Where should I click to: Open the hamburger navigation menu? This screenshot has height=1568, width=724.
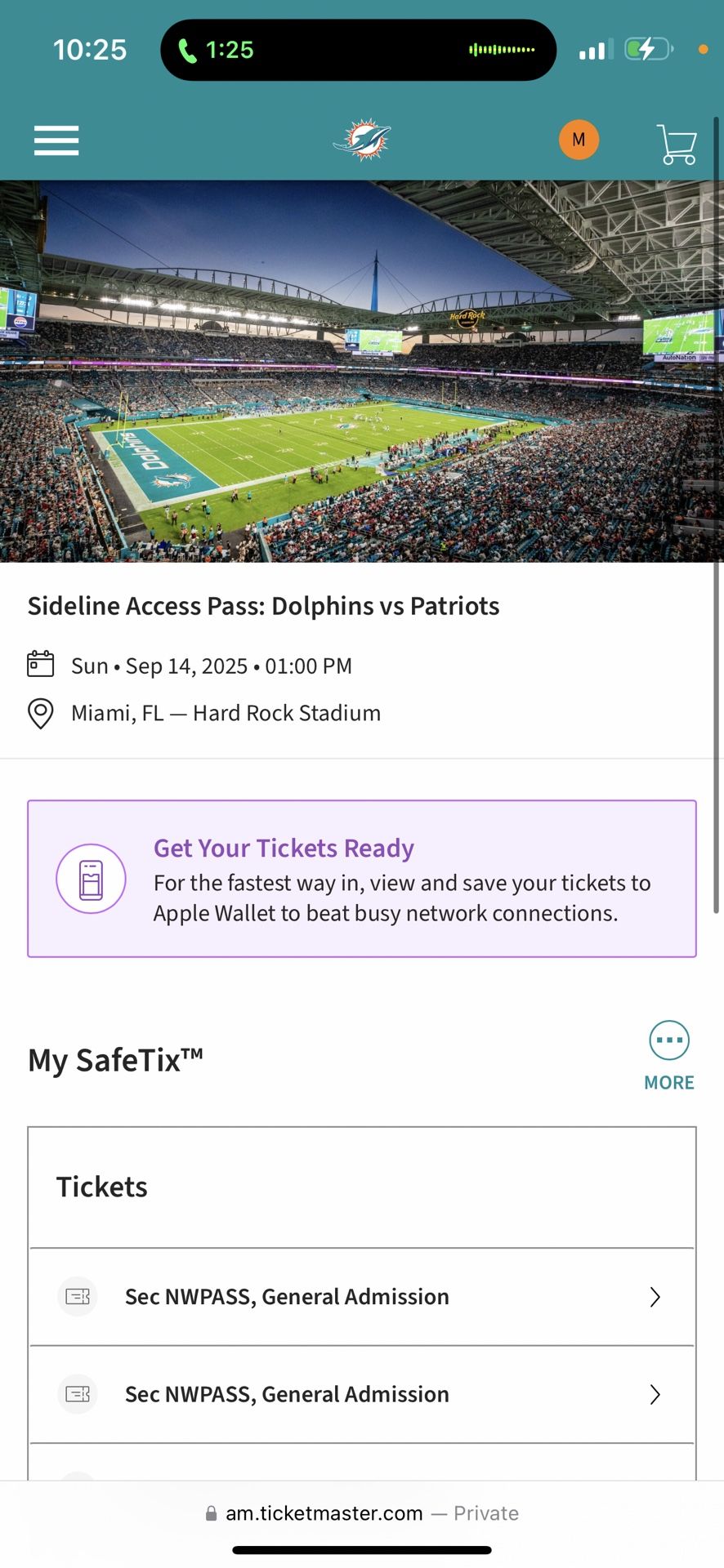pyautogui.click(x=56, y=140)
